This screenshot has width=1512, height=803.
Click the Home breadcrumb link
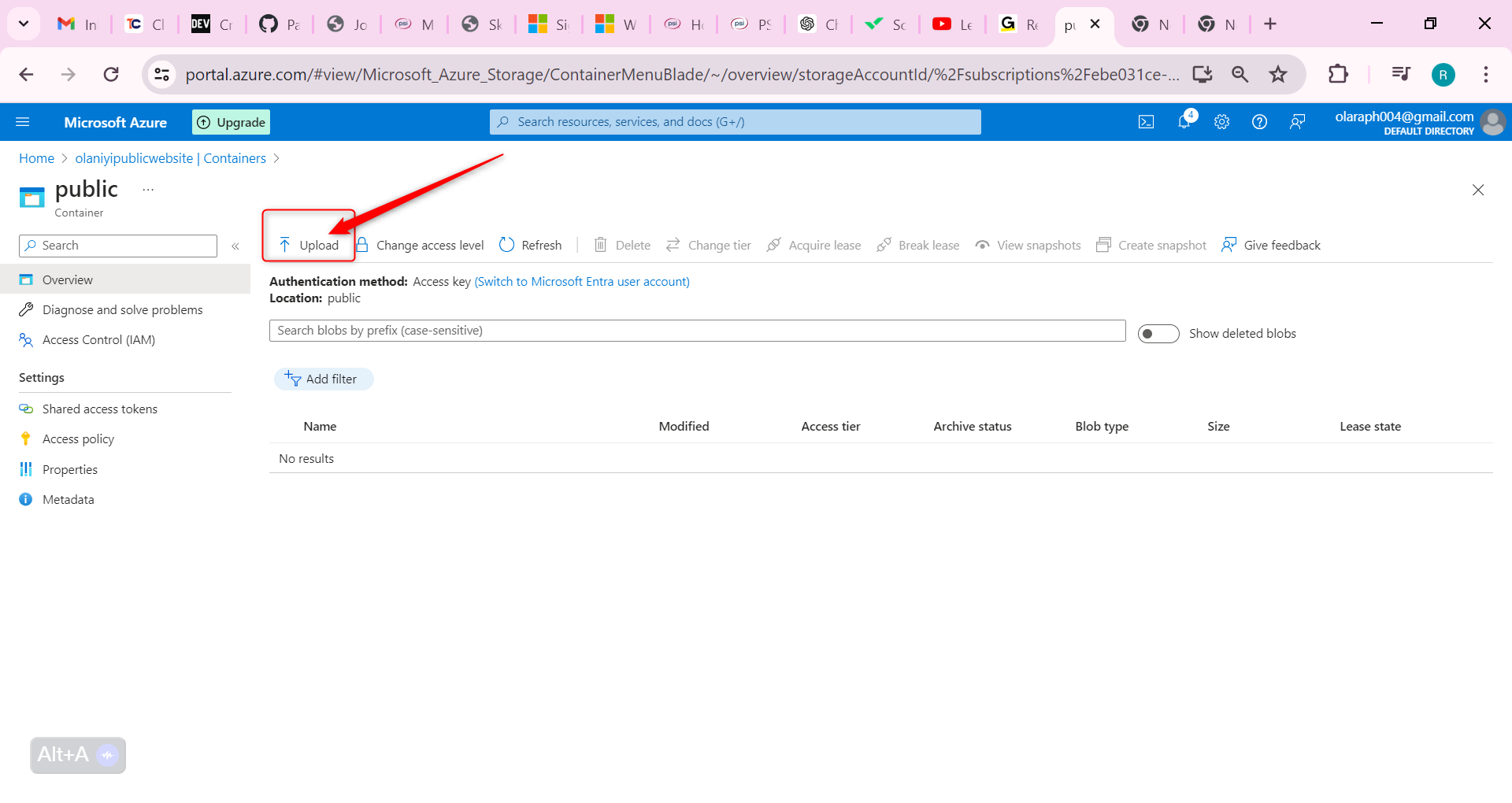point(37,158)
